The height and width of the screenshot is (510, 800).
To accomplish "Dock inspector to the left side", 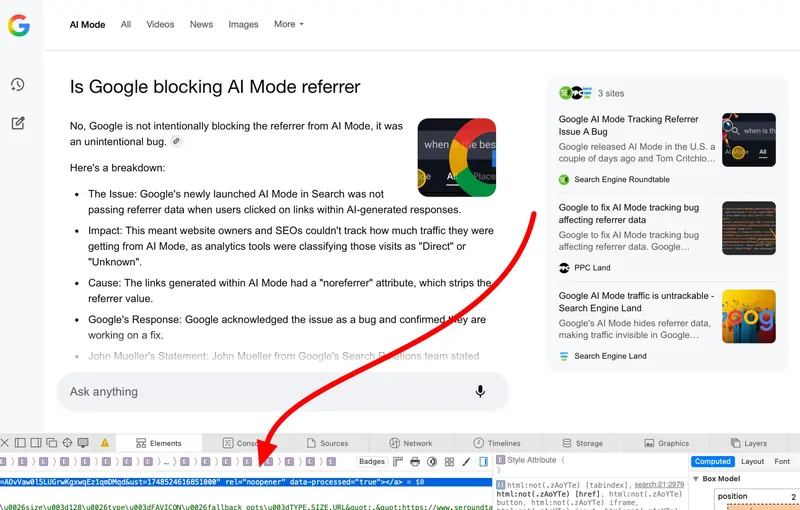I will tap(20, 443).
